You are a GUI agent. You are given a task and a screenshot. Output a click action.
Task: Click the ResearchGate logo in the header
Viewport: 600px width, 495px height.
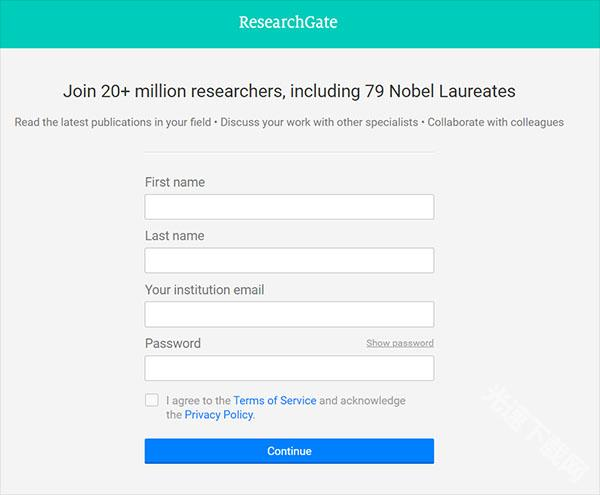(288, 22)
